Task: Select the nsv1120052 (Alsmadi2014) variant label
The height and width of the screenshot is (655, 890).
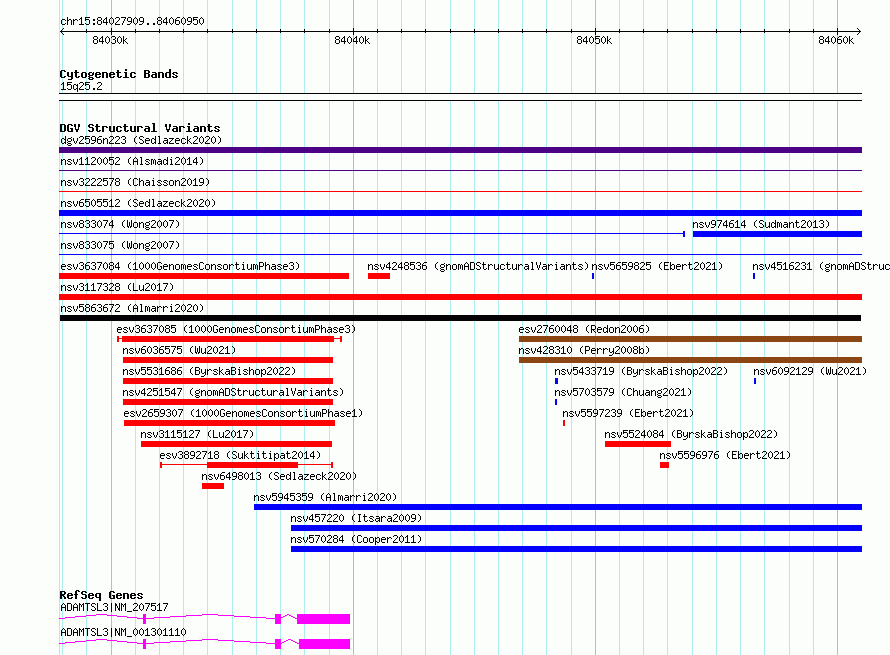Action: click(x=132, y=161)
